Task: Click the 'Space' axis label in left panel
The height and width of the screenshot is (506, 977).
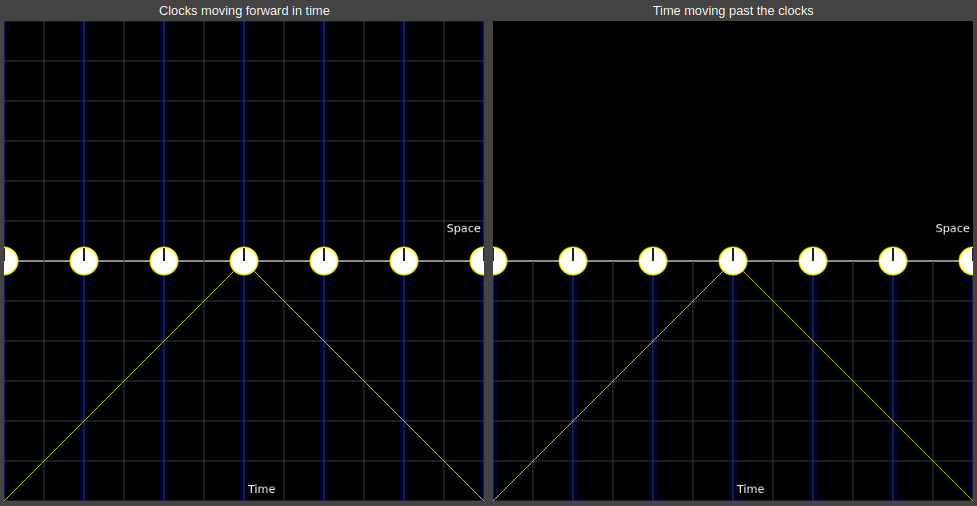Action: (x=463, y=229)
